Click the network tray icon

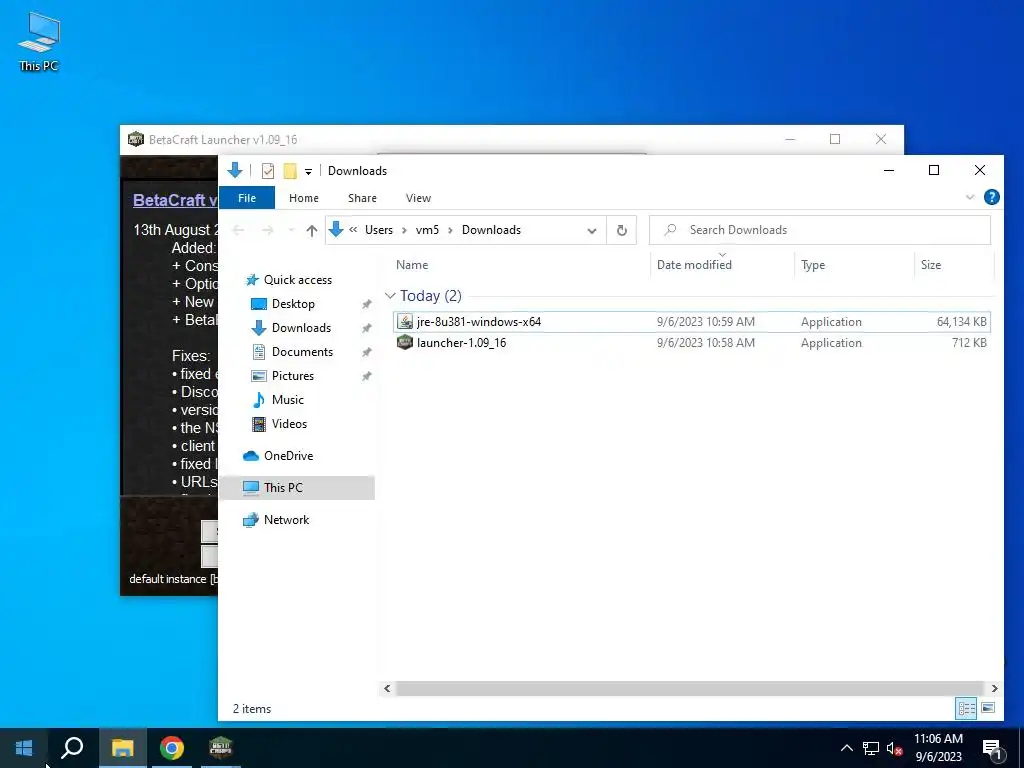coord(871,748)
